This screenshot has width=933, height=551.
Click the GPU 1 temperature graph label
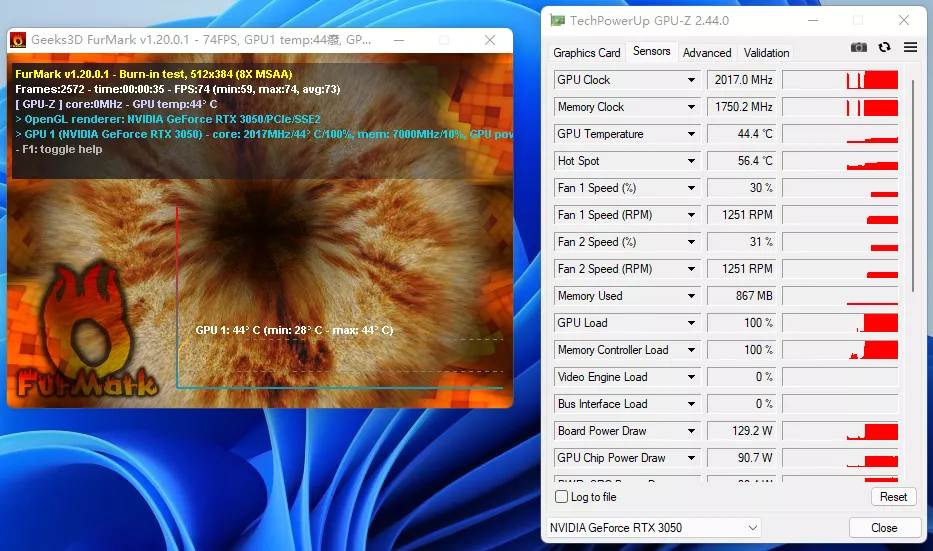pyautogui.click(x=294, y=330)
